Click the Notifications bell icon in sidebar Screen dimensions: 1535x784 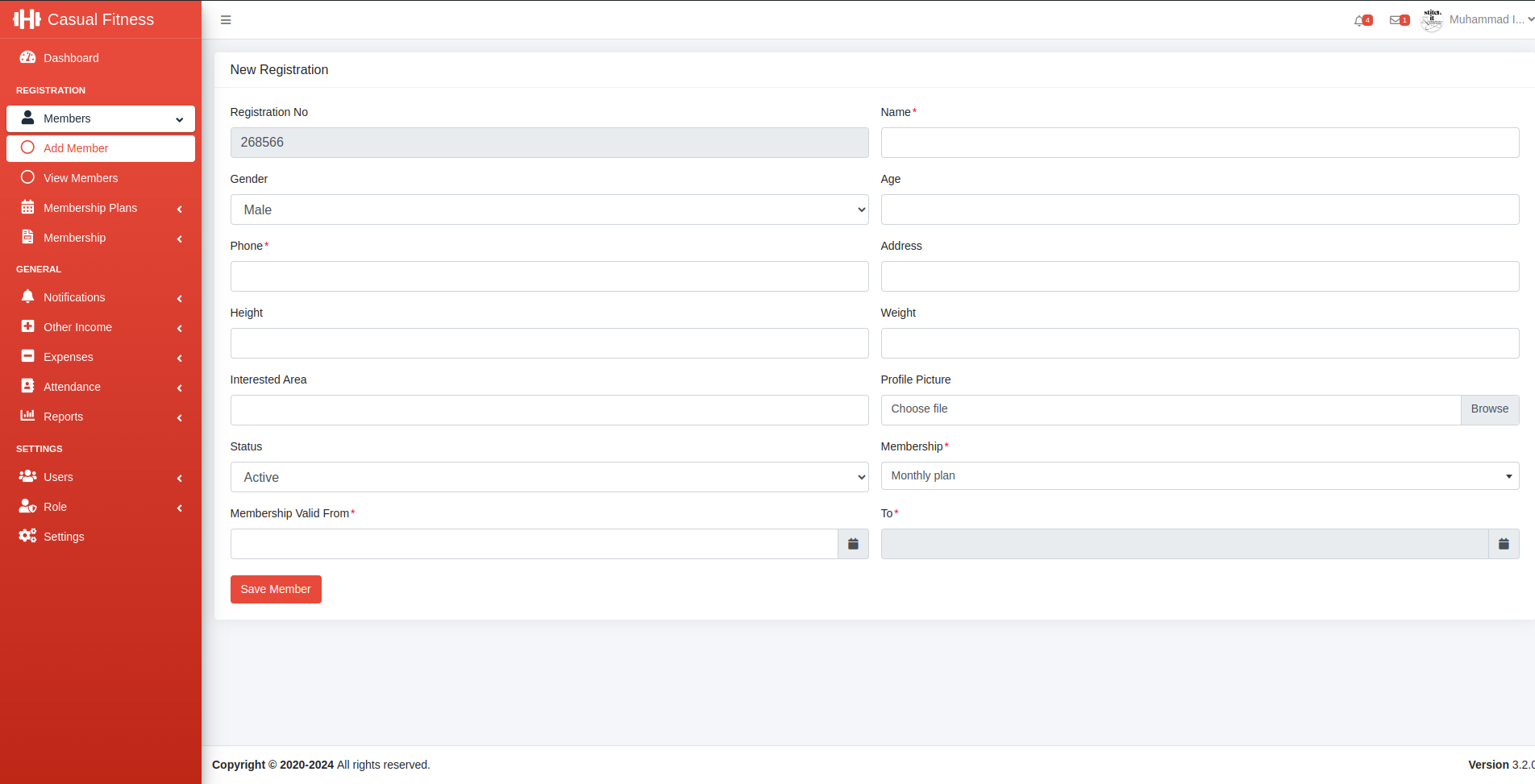pos(28,297)
